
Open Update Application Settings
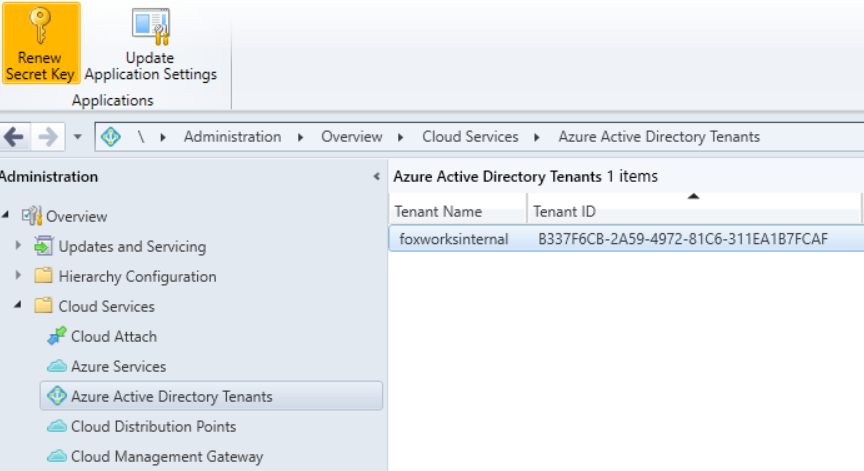[150, 45]
